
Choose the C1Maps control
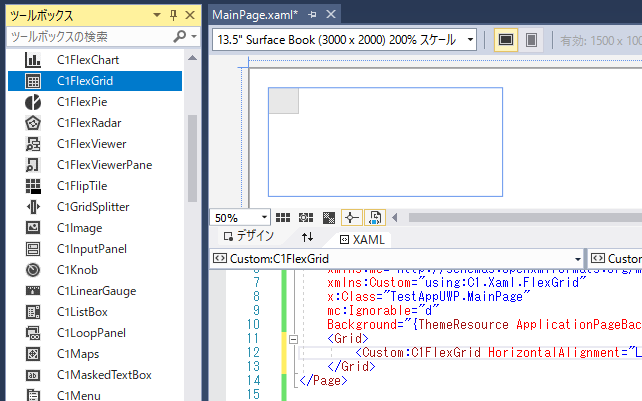click(x=79, y=354)
